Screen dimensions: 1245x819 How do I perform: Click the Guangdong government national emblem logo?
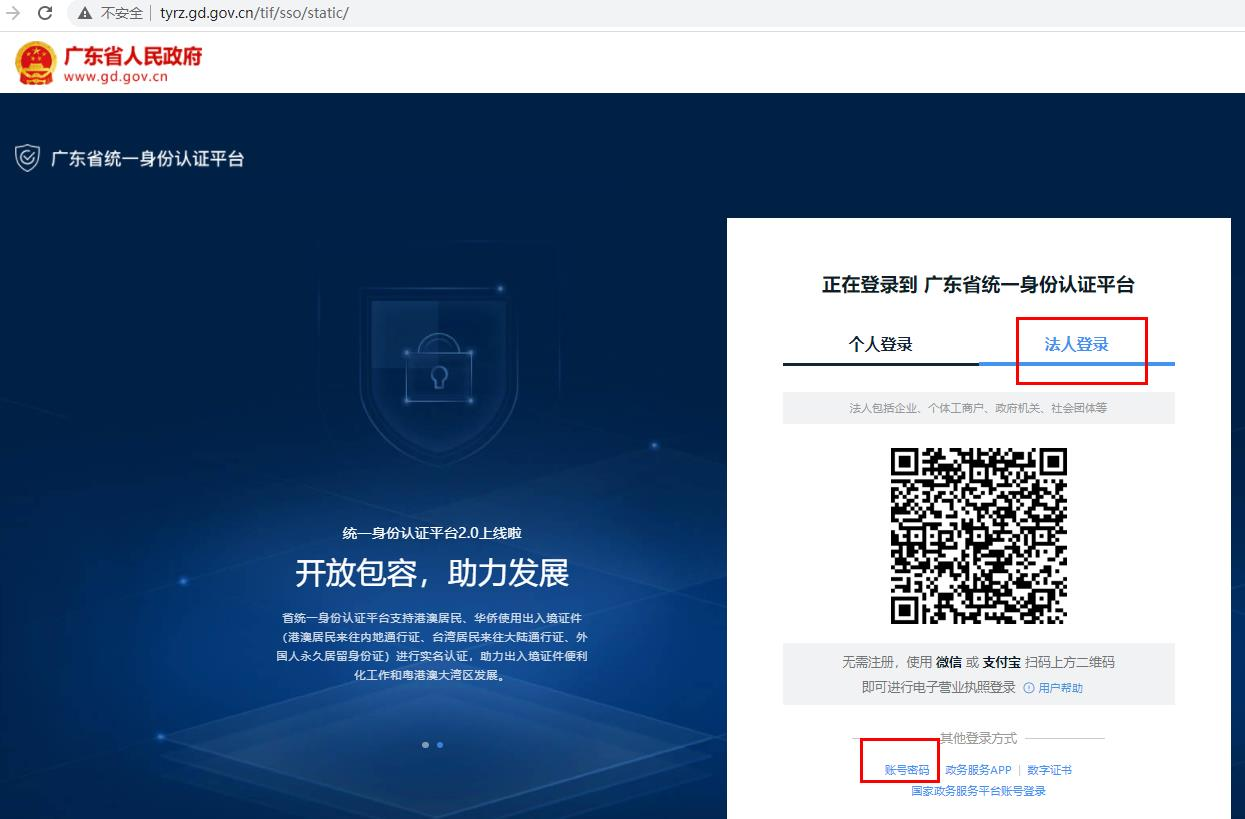tap(35, 63)
